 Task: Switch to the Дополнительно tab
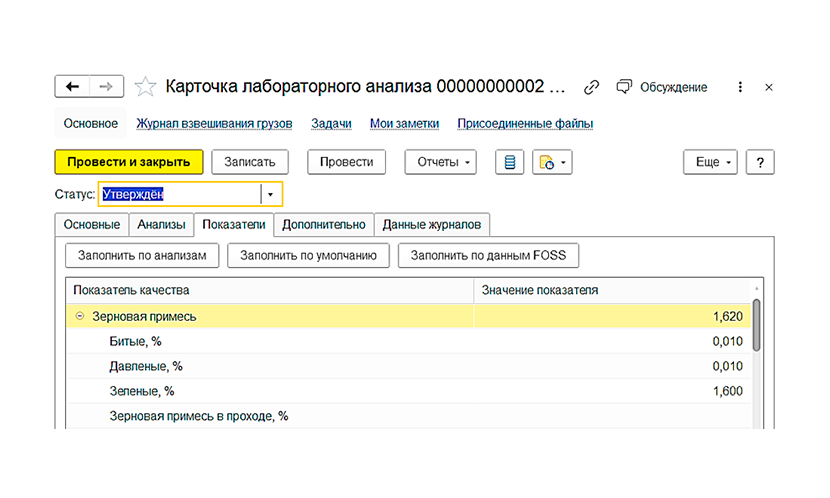click(x=323, y=225)
